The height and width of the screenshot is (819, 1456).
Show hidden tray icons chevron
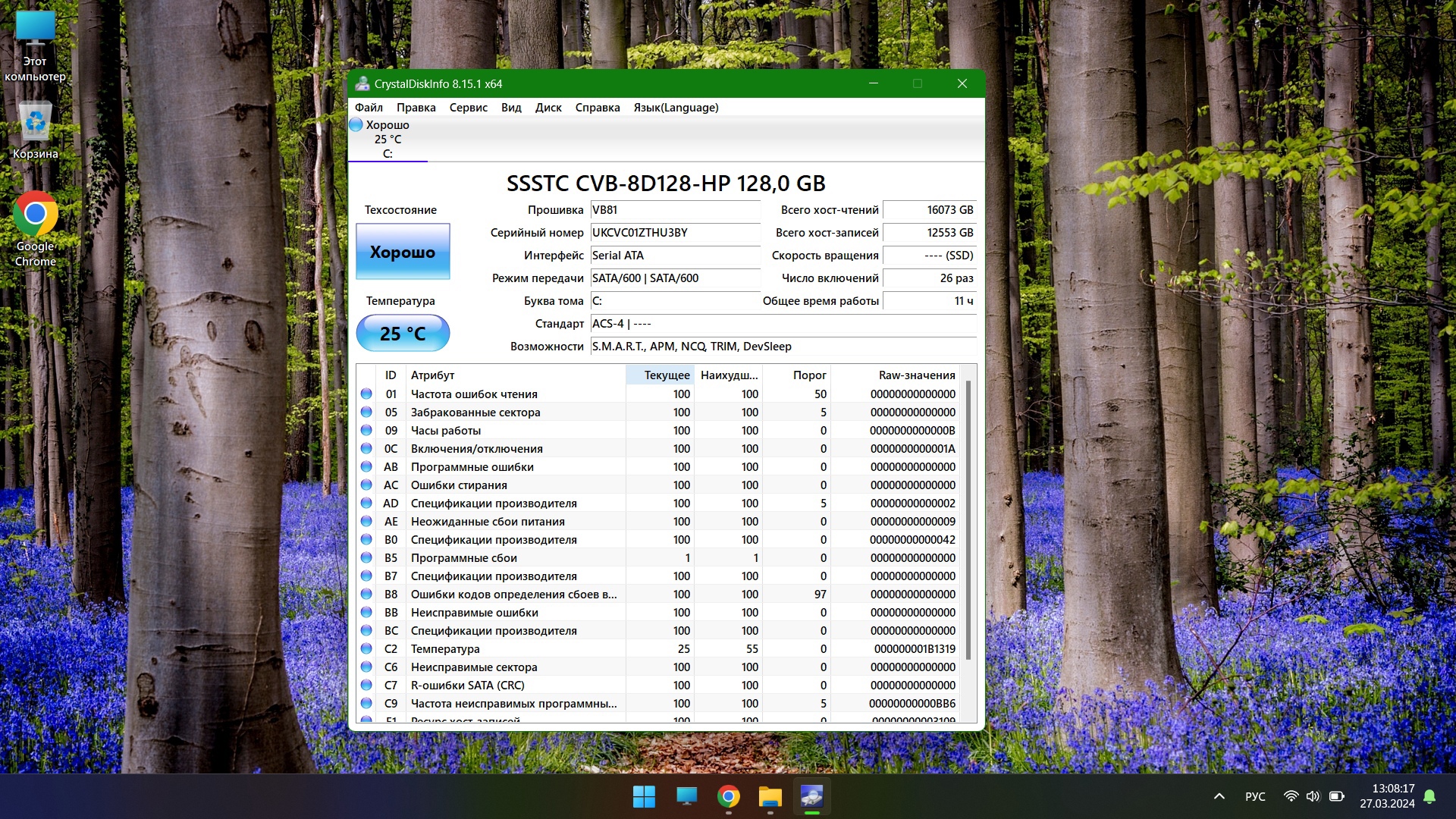point(1219,796)
